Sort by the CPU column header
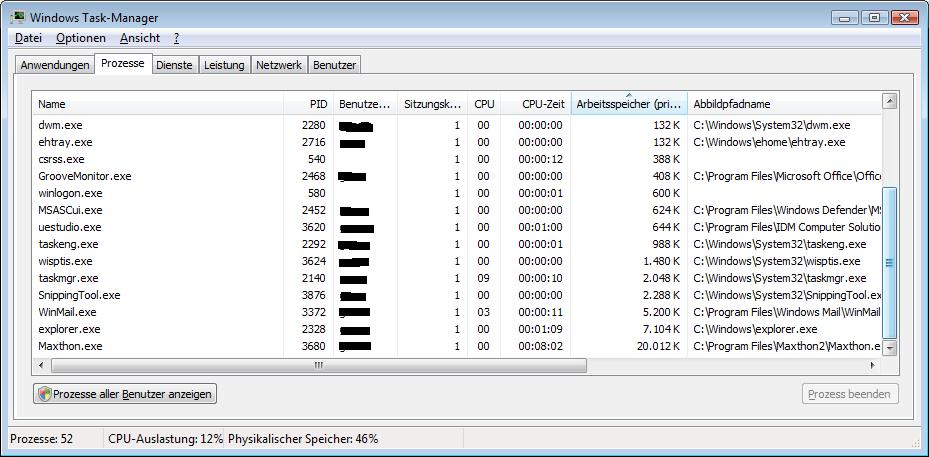This screenshot has width=929, height=457. [484, 104]
